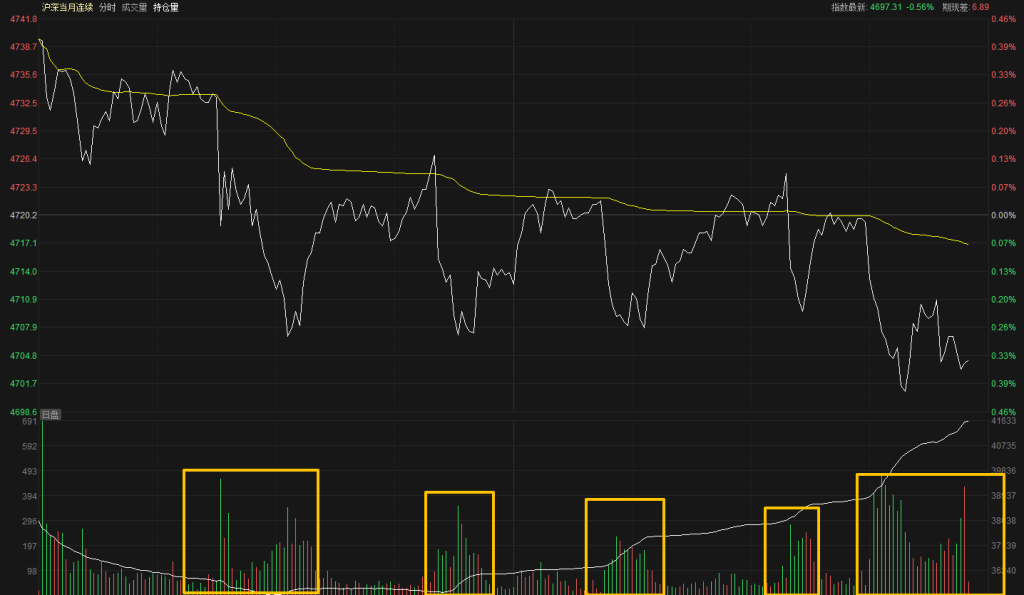This screenshot has height=595, width=1024.
Task: Switch to the 分时 tab
Action: pyautogui.click(x=106, y=7)
